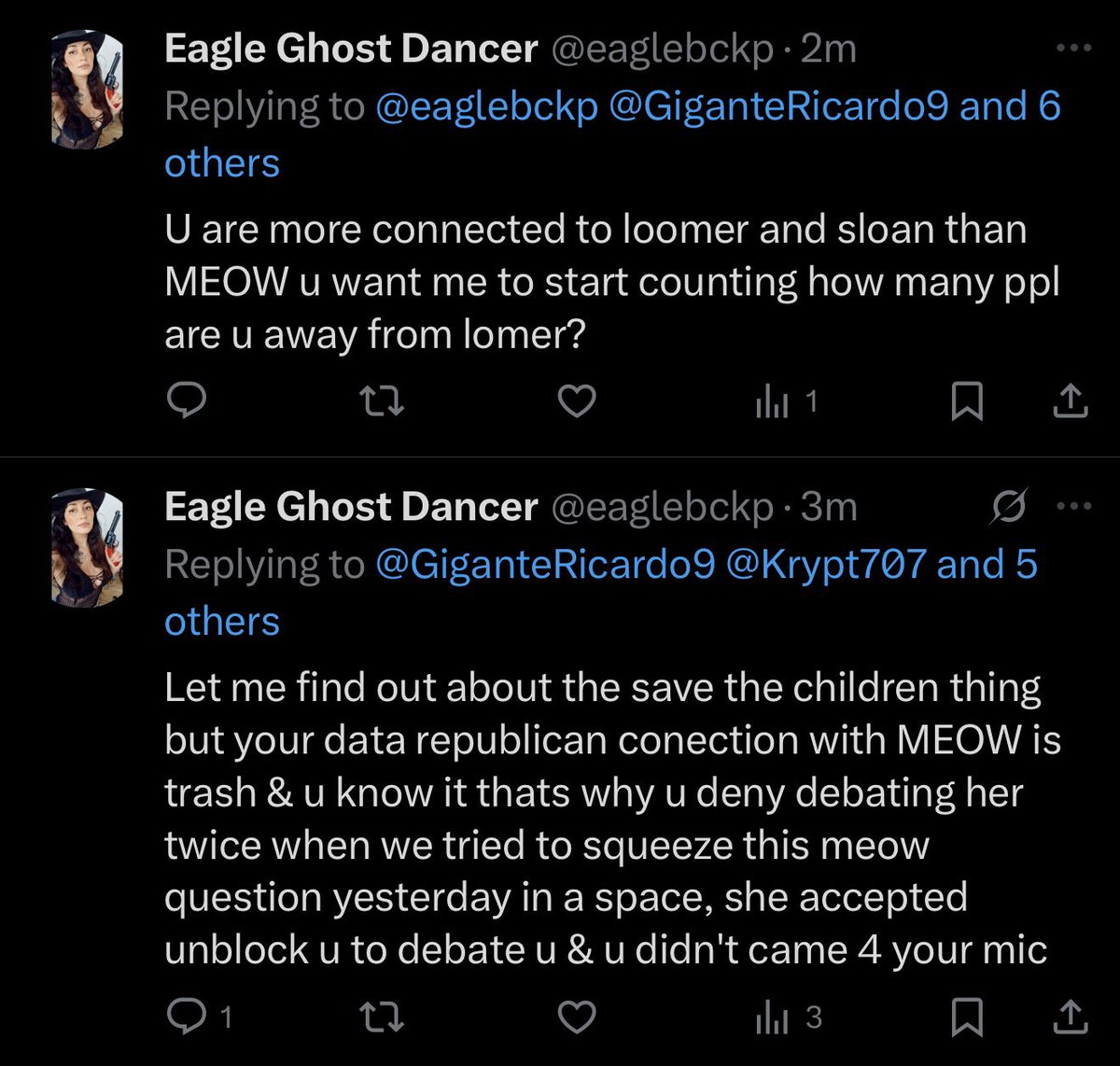This screenshot has width=1120, height=1066.
Task: Bookmark the save the children tweet
Action: point(967,1017)
